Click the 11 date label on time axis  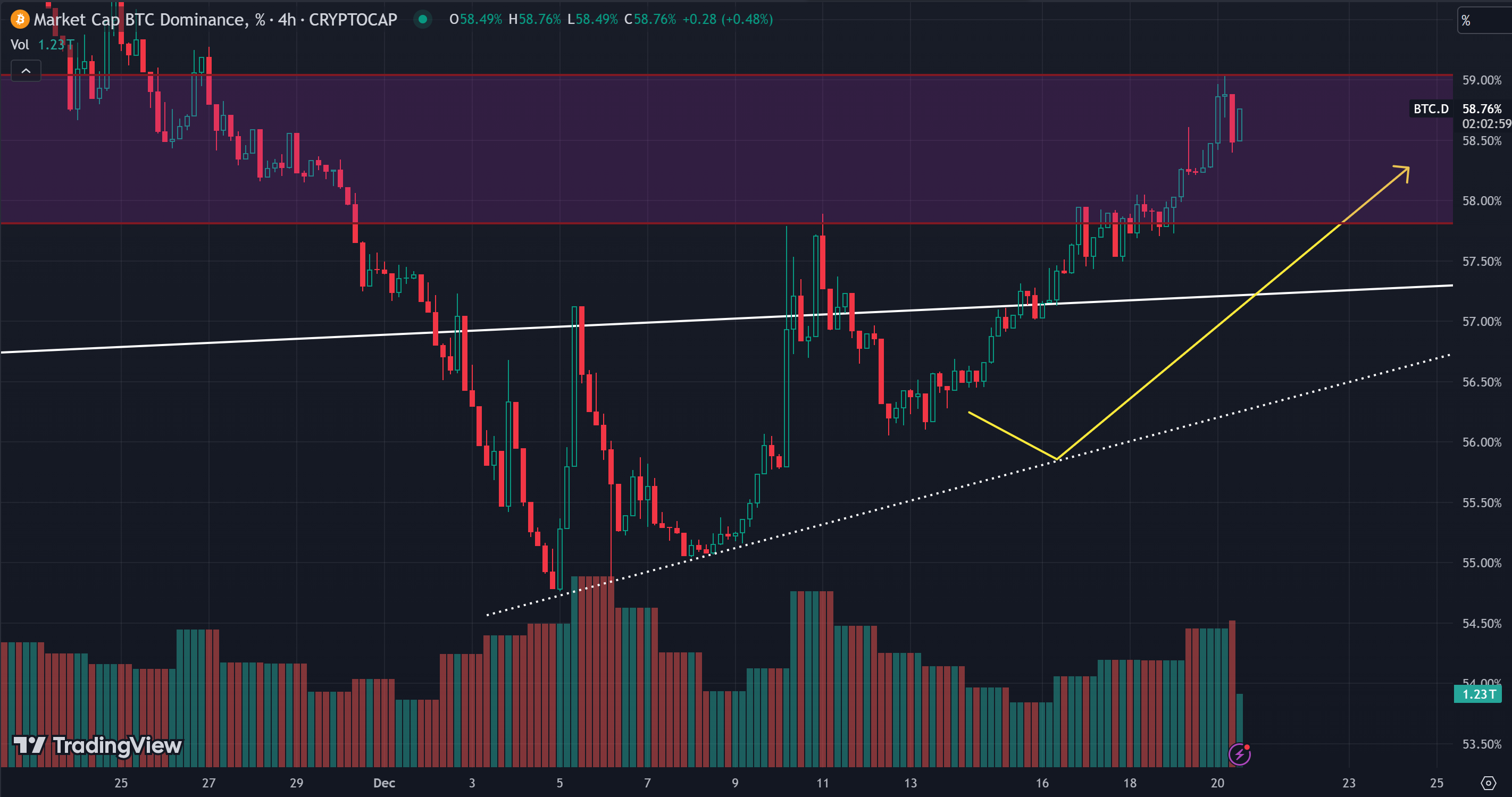click(823, 783)
